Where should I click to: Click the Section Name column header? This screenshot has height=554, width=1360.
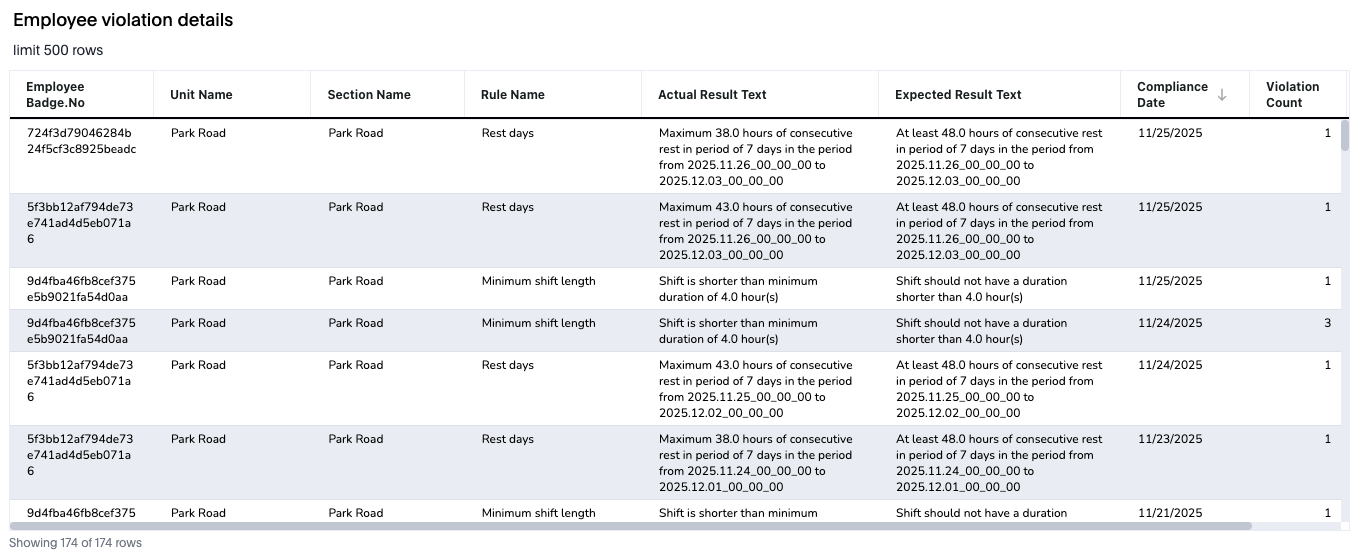(x=369, y=95)
